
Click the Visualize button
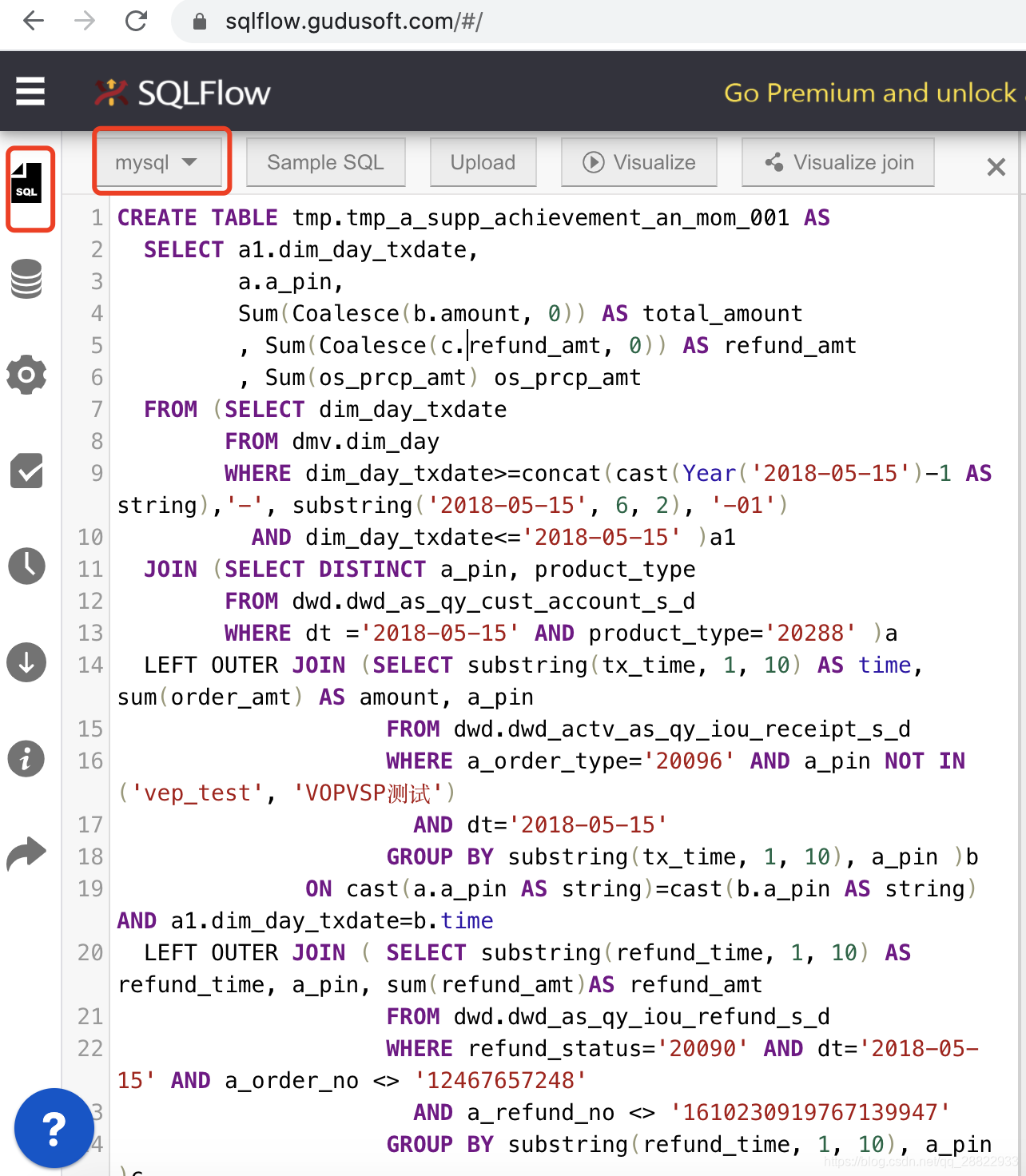(x=638, y=162)
